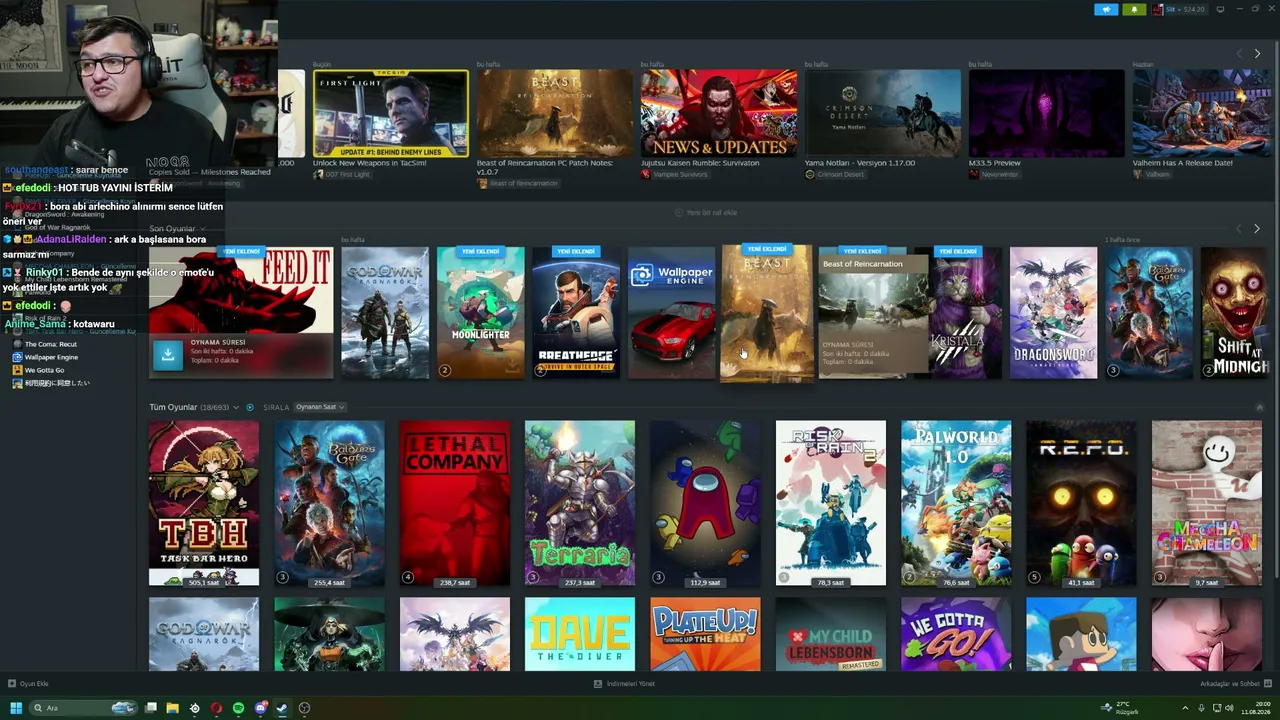The image size is (1280, 720).
Task: Switch to Big Picture mode monitor icon
Action: tap(1220, 9)
